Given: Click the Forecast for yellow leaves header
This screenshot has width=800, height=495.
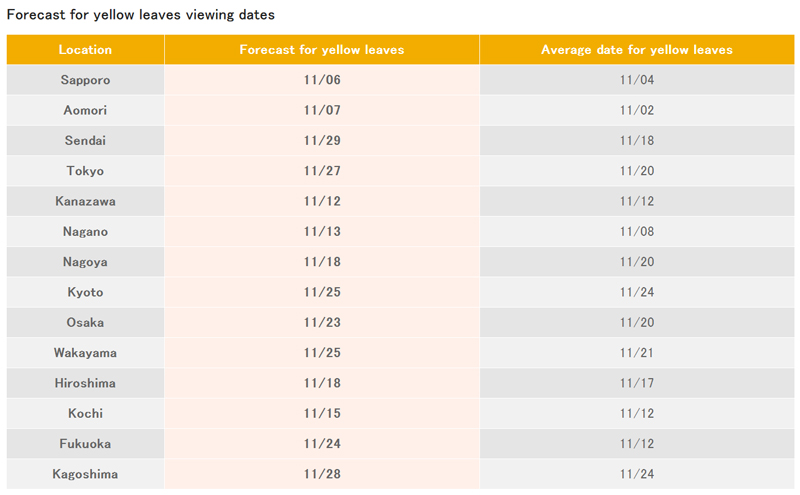Looking at the screenshot, I should [322, 50].
